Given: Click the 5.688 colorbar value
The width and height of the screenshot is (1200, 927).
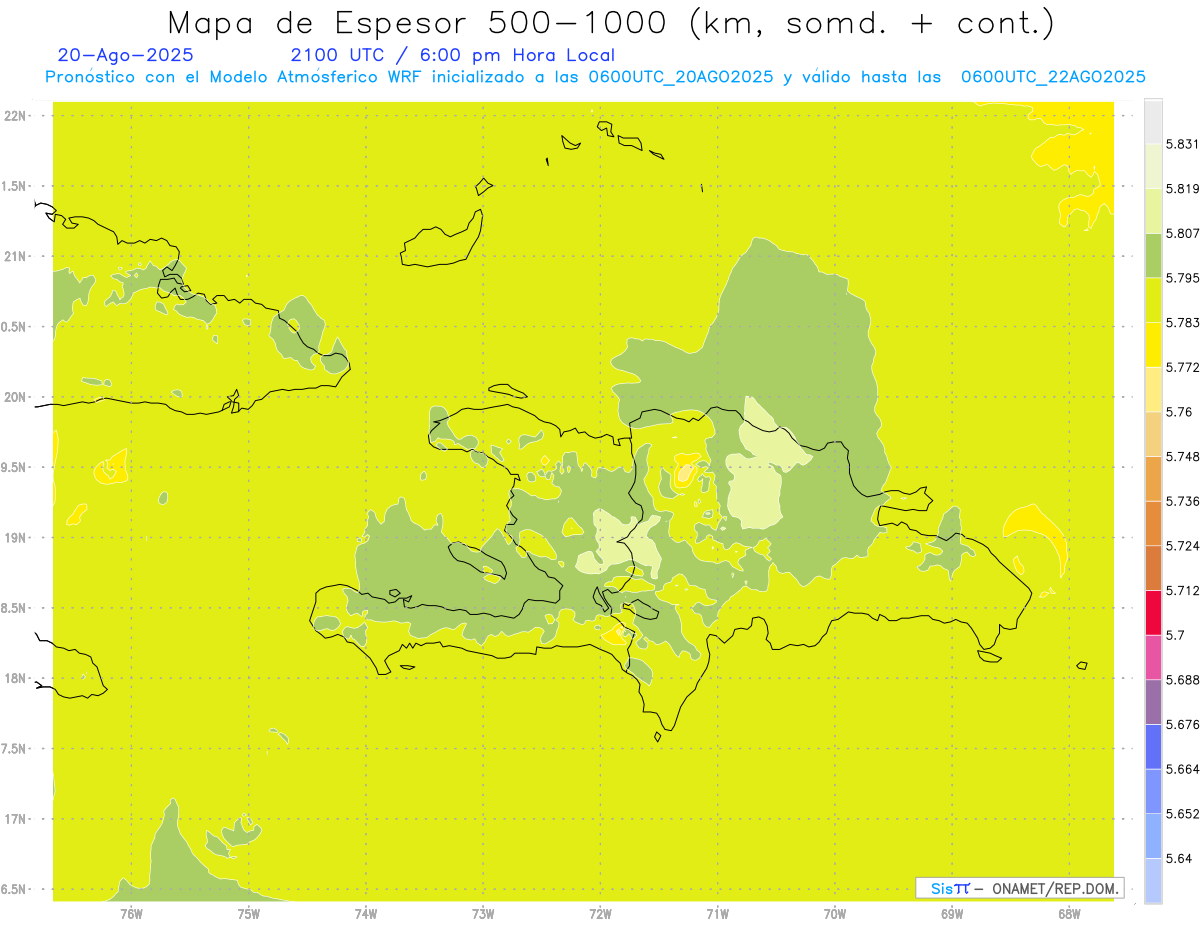Looking at the screenshot, I should coord(1182,680).
